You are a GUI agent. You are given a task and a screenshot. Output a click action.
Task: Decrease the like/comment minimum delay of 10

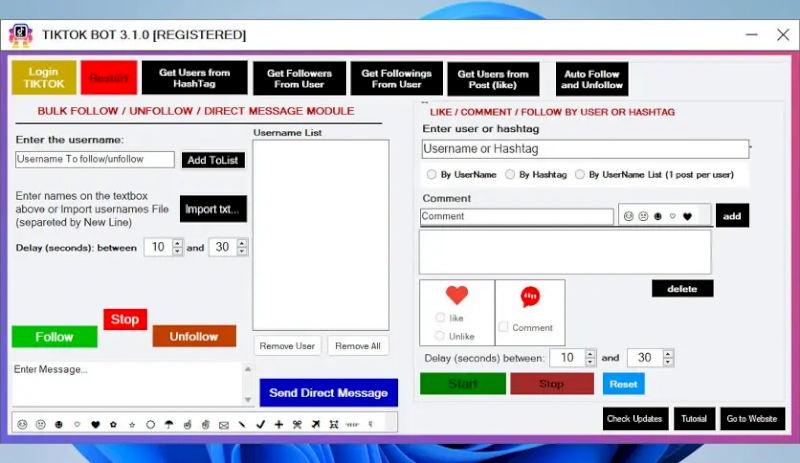coord(590,362)
